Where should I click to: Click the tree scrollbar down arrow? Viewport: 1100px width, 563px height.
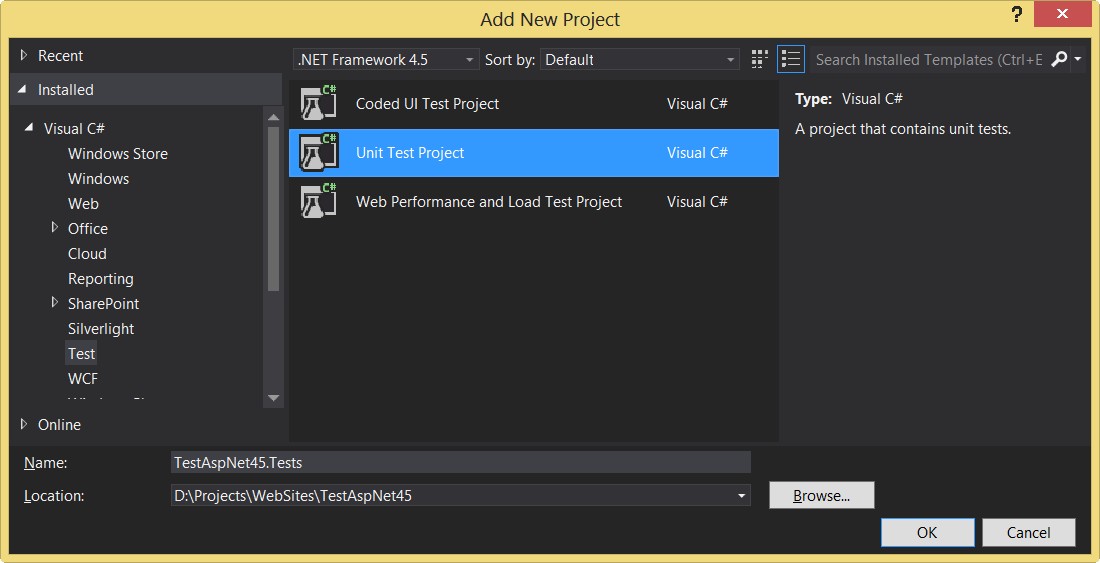point(274,398)
